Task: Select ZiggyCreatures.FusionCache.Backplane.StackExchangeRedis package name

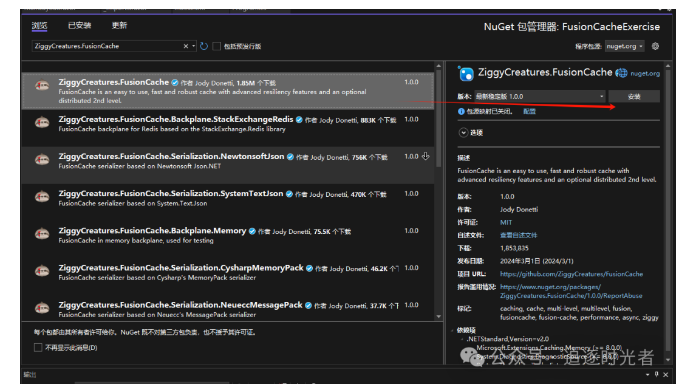Action: coord(176,119)
